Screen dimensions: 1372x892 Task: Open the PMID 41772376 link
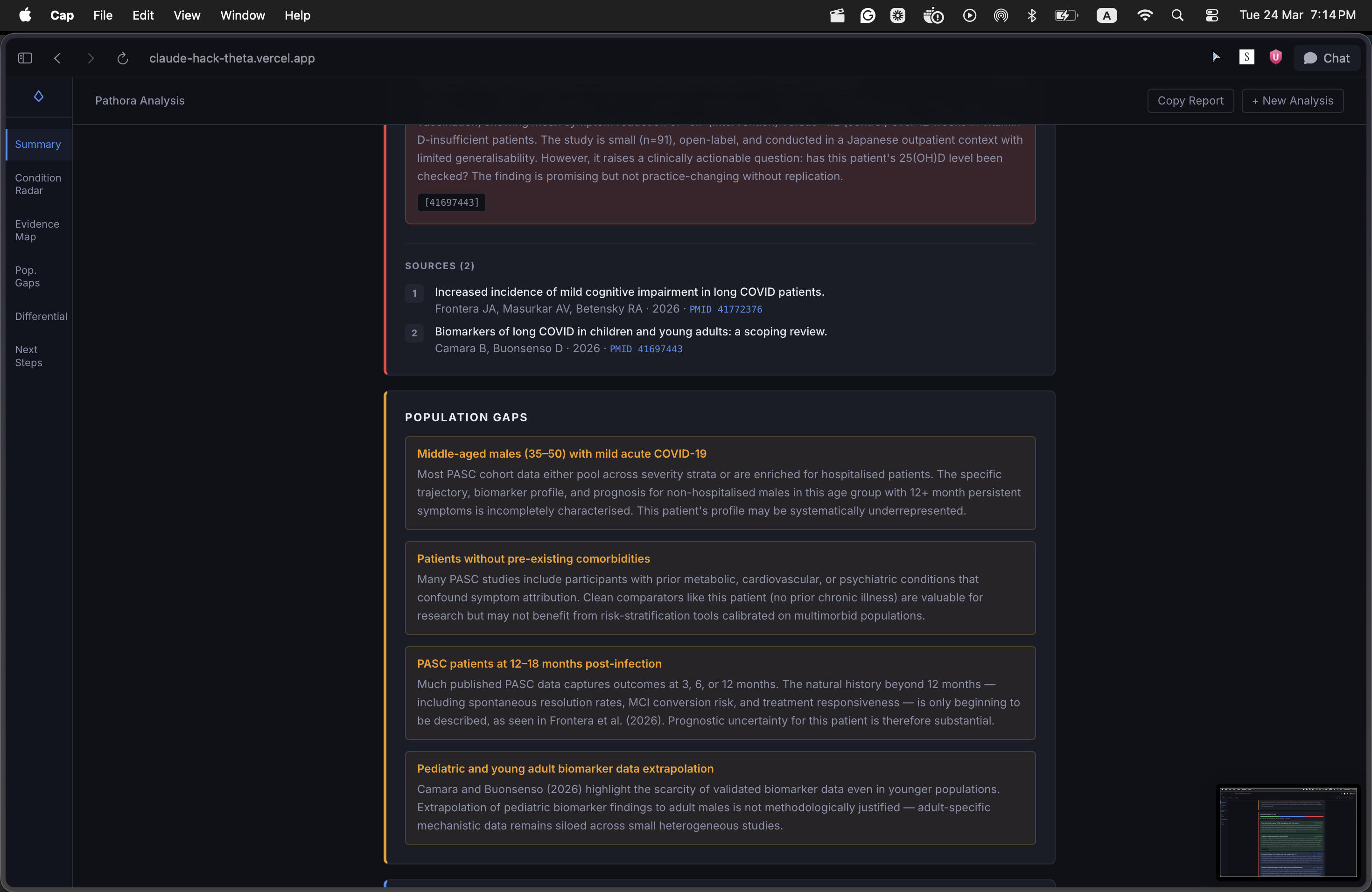725,309
